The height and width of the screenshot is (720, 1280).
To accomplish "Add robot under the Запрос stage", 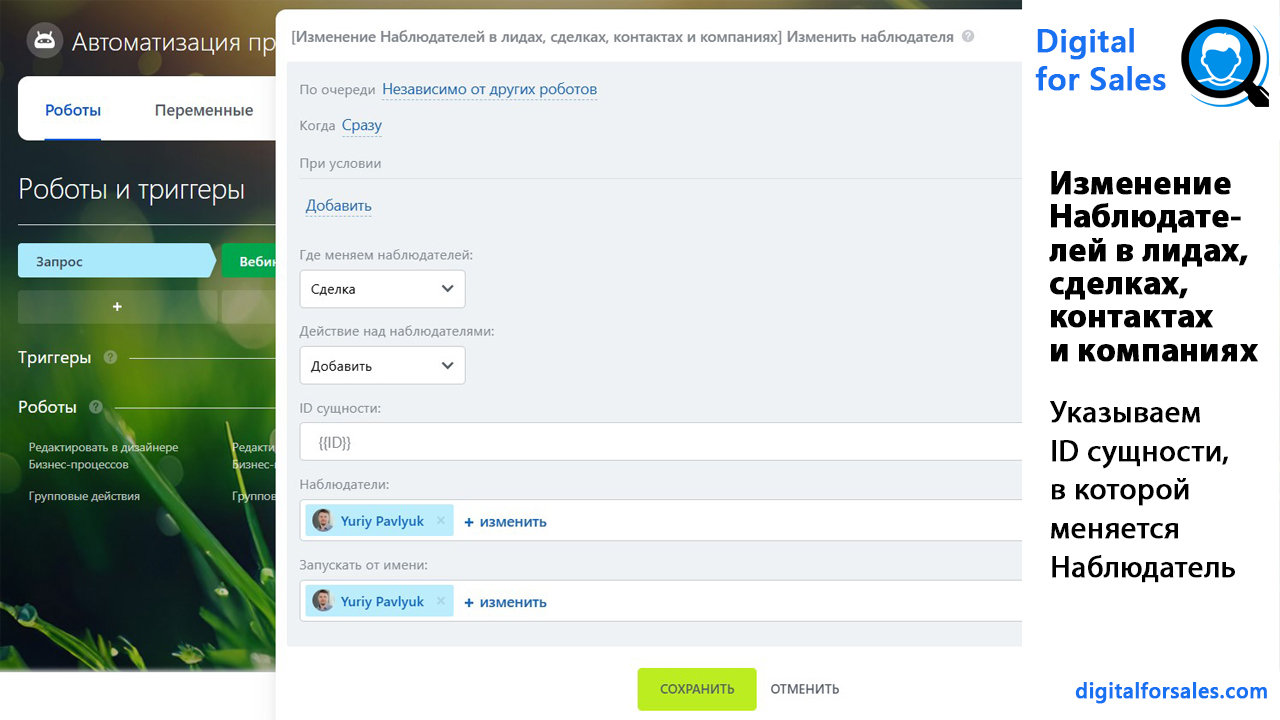I will click(x=117, y=307).
